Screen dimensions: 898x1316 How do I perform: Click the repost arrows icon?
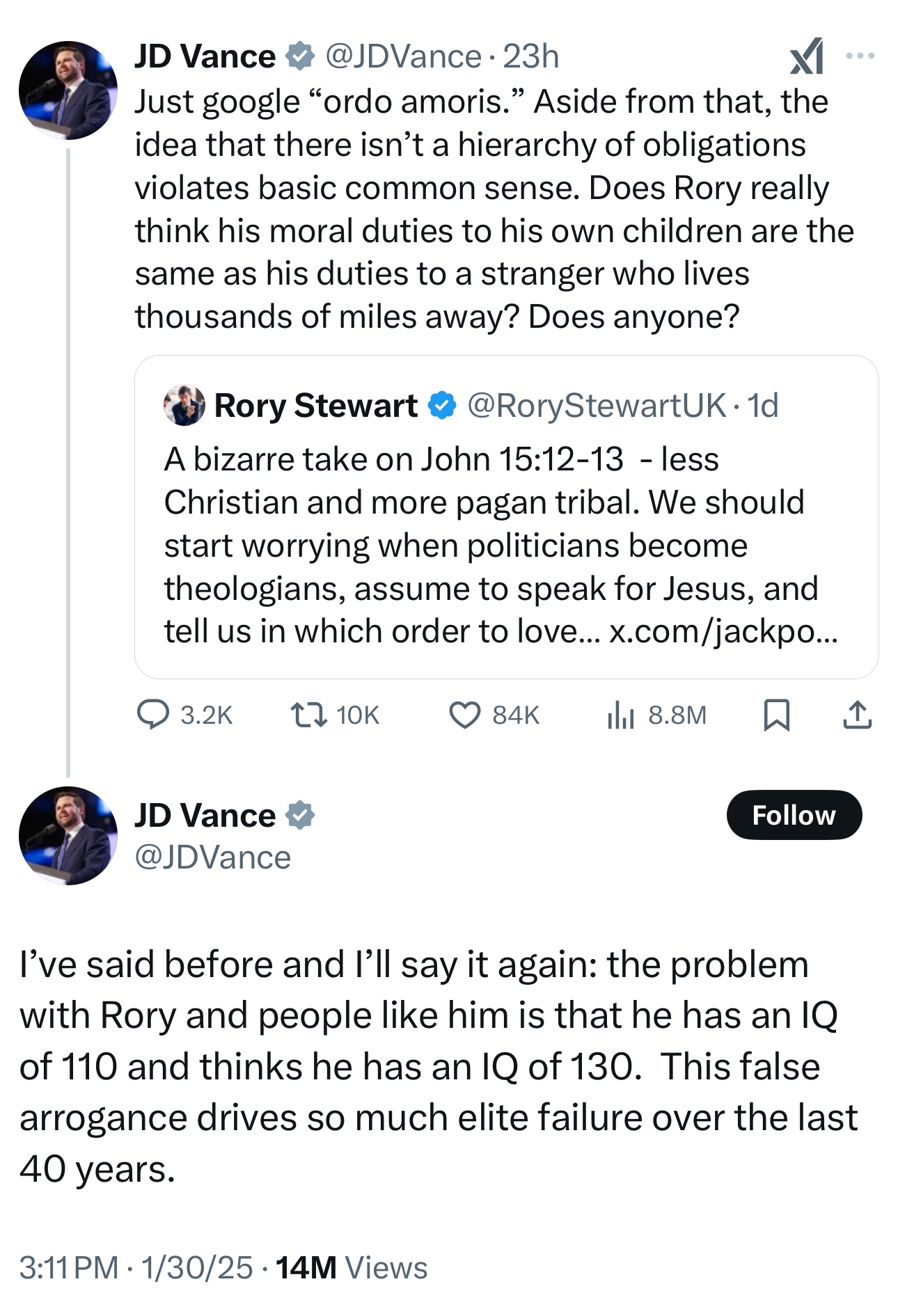click(x=309, y=715)
